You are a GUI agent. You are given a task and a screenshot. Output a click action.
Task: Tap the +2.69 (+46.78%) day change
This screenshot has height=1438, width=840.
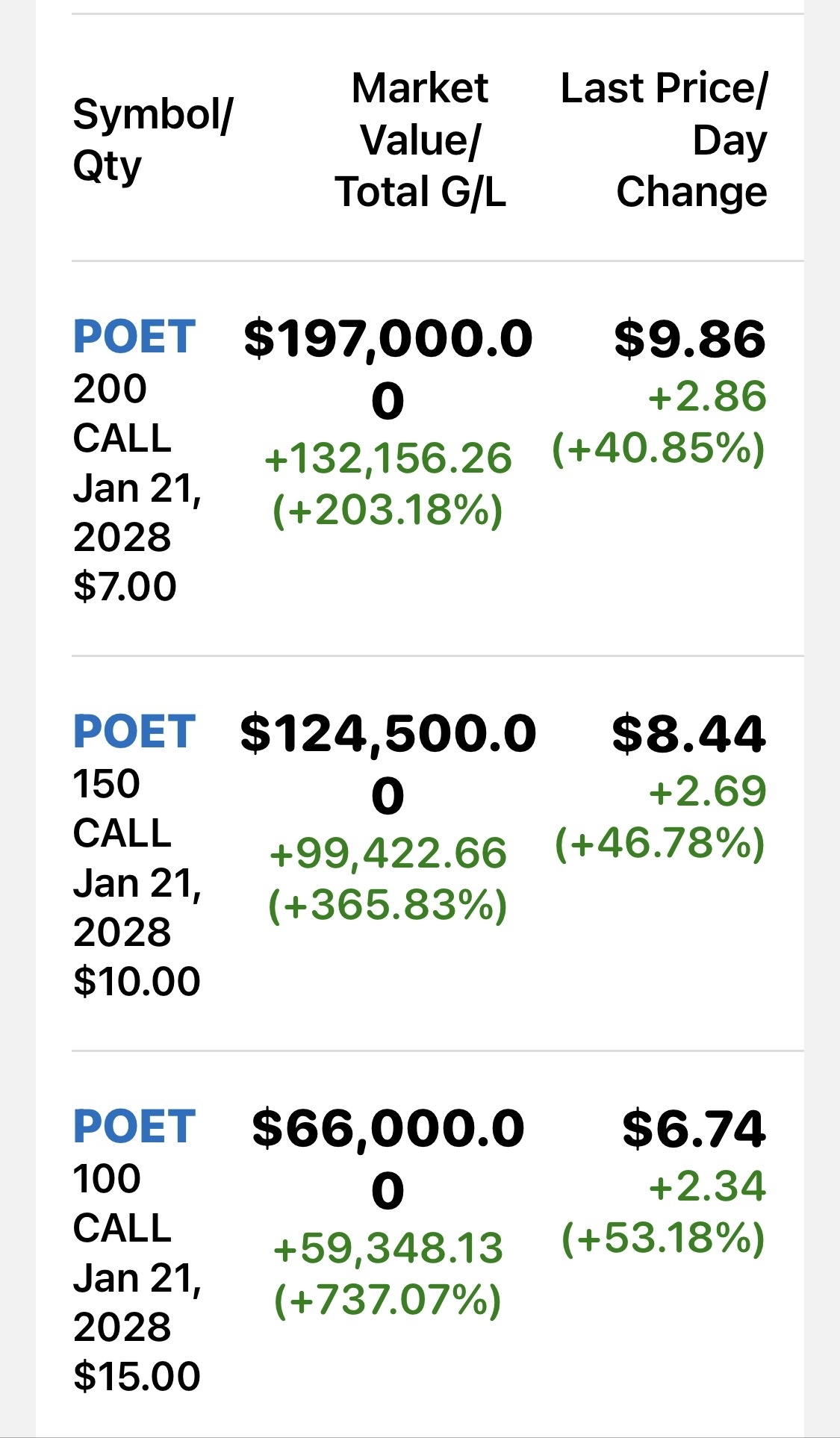point(661,817)
